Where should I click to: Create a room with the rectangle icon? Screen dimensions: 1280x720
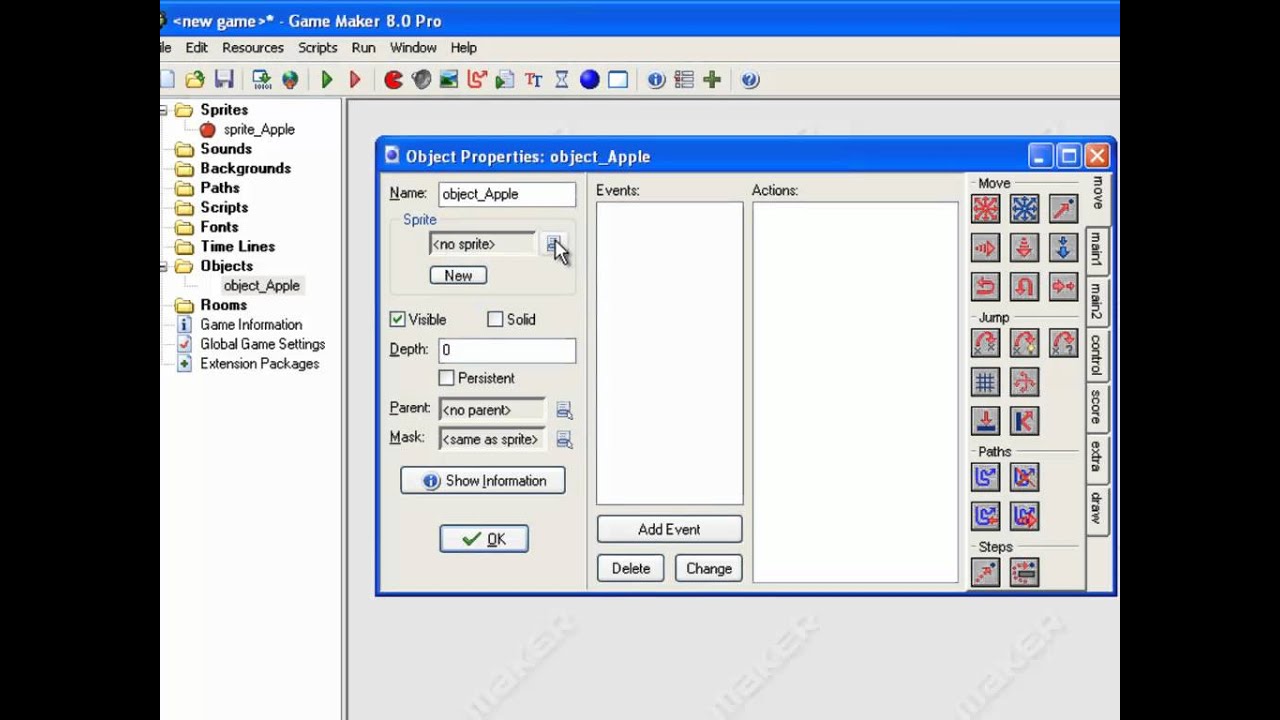coord(618,80)
